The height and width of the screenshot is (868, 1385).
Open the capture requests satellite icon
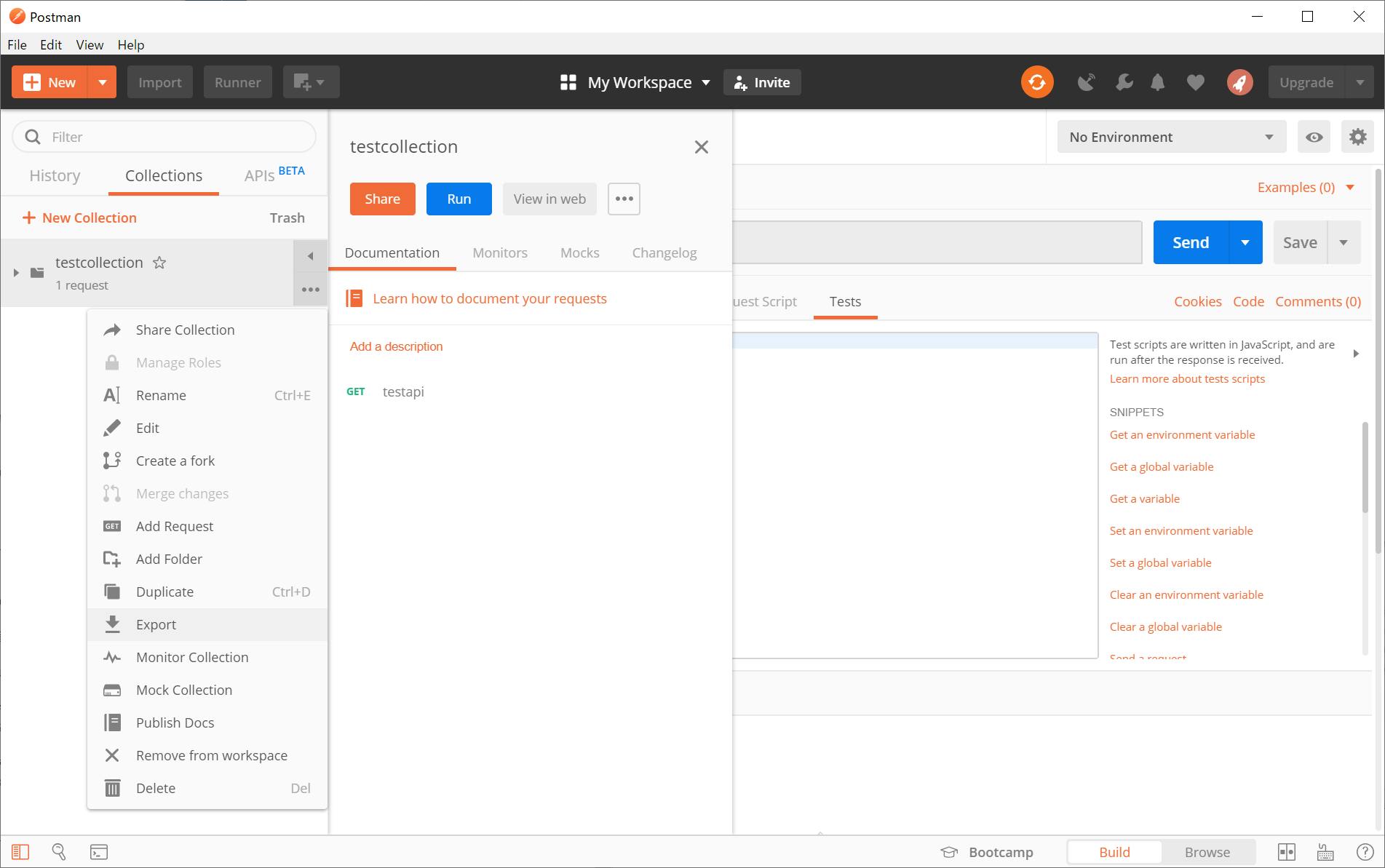click(1087, 82)
